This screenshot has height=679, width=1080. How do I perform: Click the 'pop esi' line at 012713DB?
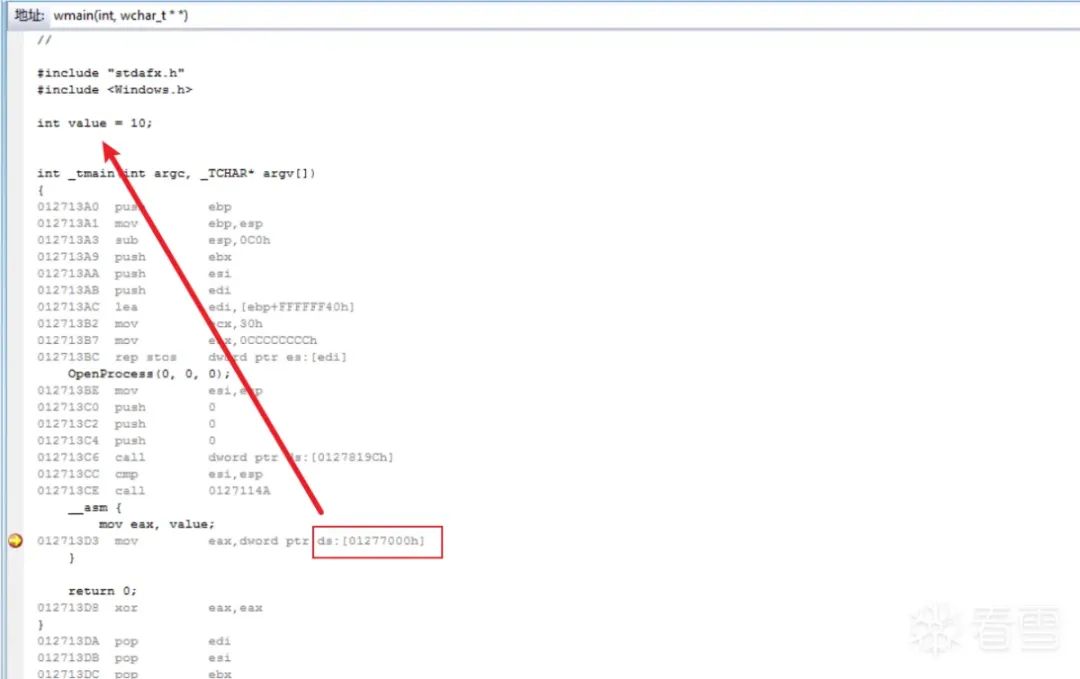(x=134, y=658)
